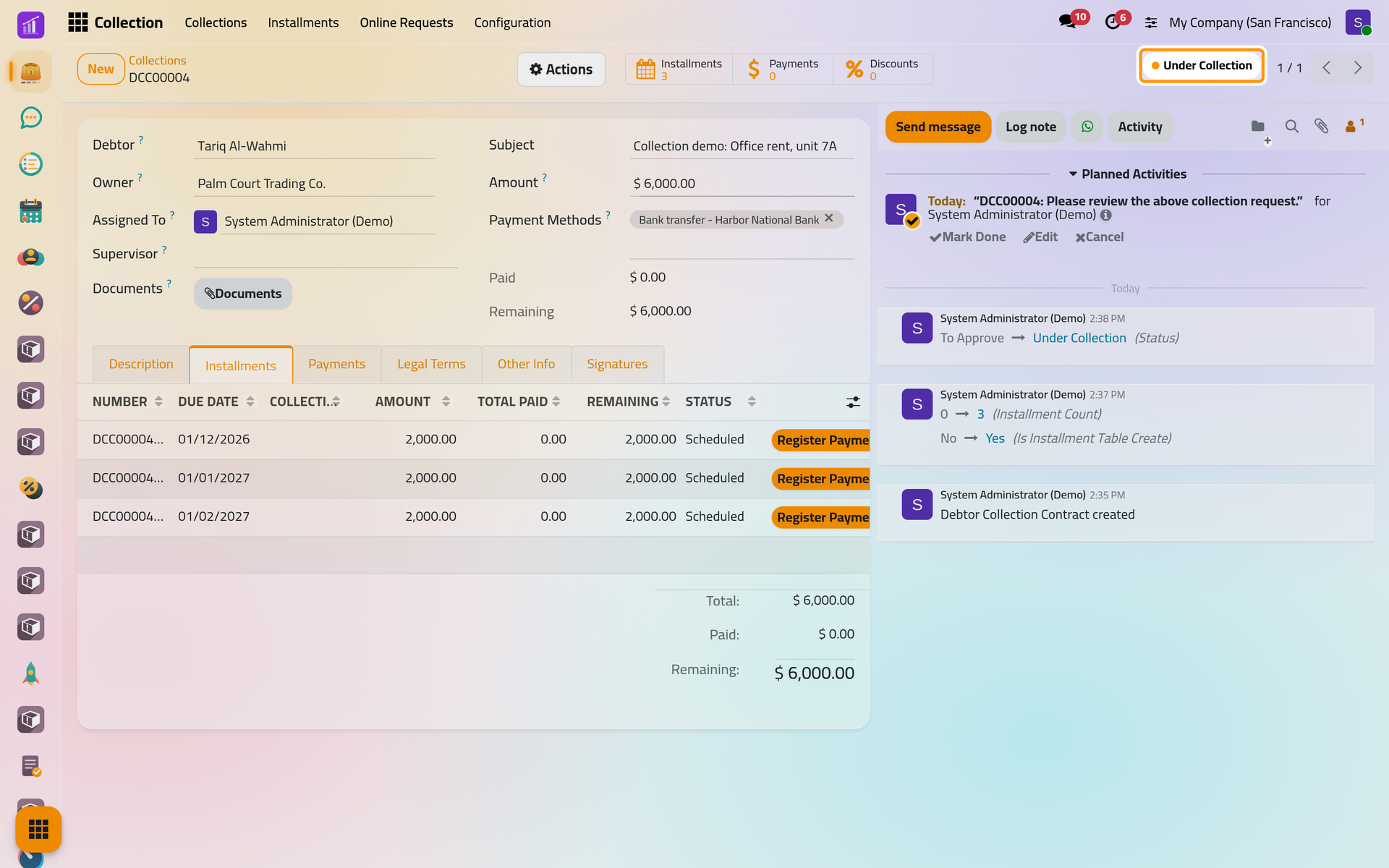Open the to-do list app icon in the sidebar
Screen dimensions: 1389x868
pos(30,164)
